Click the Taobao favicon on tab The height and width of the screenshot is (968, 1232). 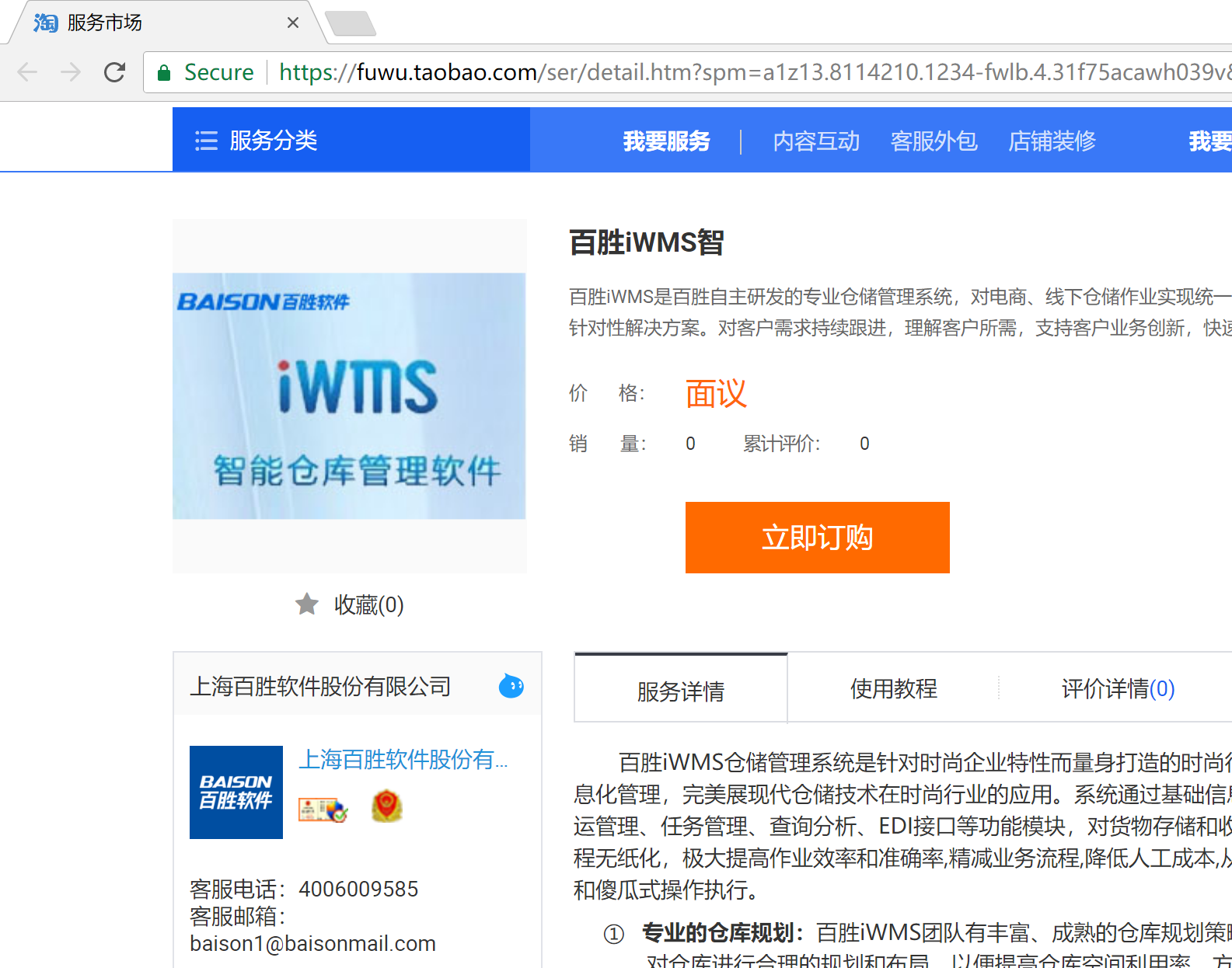pos(46,23)
